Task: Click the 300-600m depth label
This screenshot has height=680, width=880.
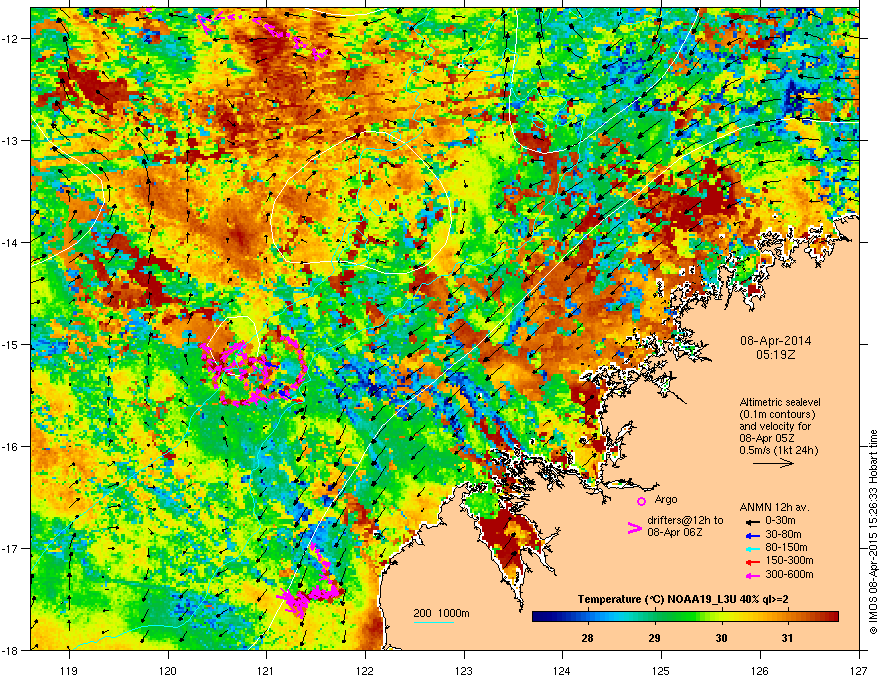Action: (789, 575)
